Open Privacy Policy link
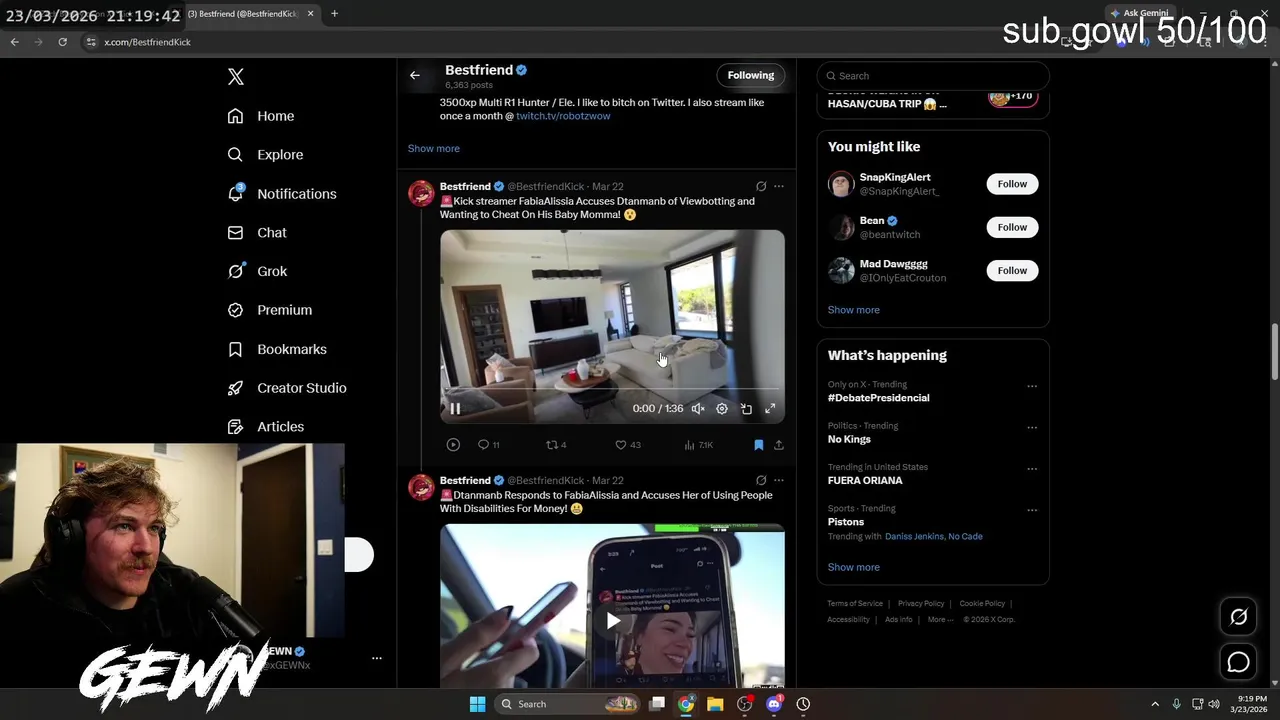 click(x=921, y=604)
